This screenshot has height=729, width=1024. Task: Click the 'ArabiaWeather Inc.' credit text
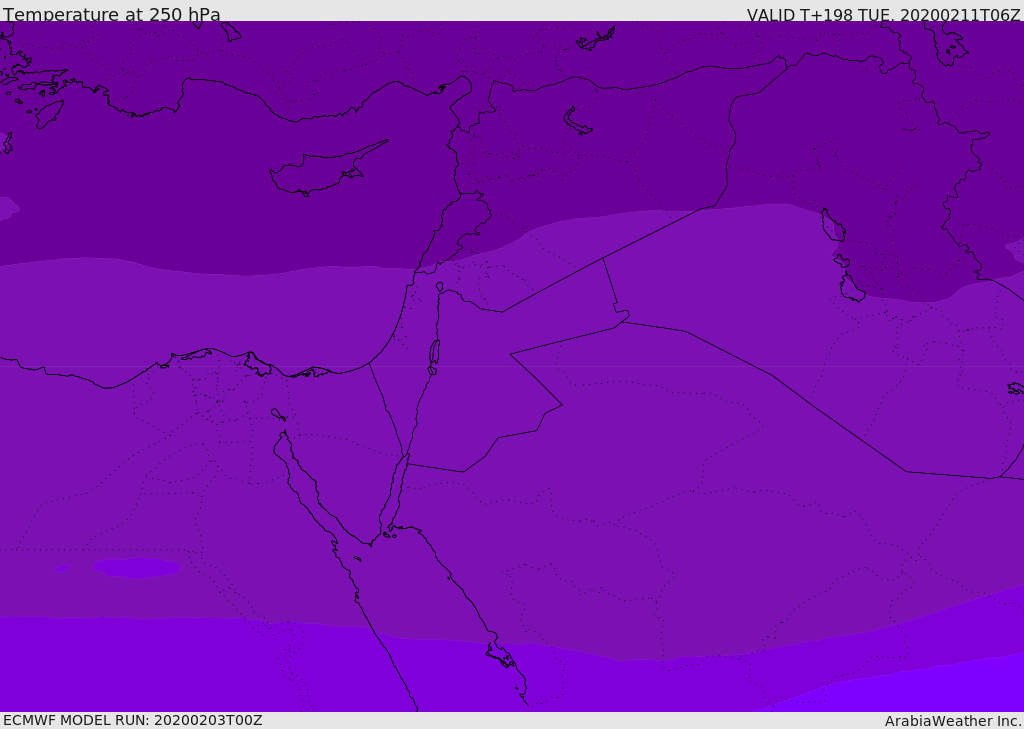tap(953, 721)
